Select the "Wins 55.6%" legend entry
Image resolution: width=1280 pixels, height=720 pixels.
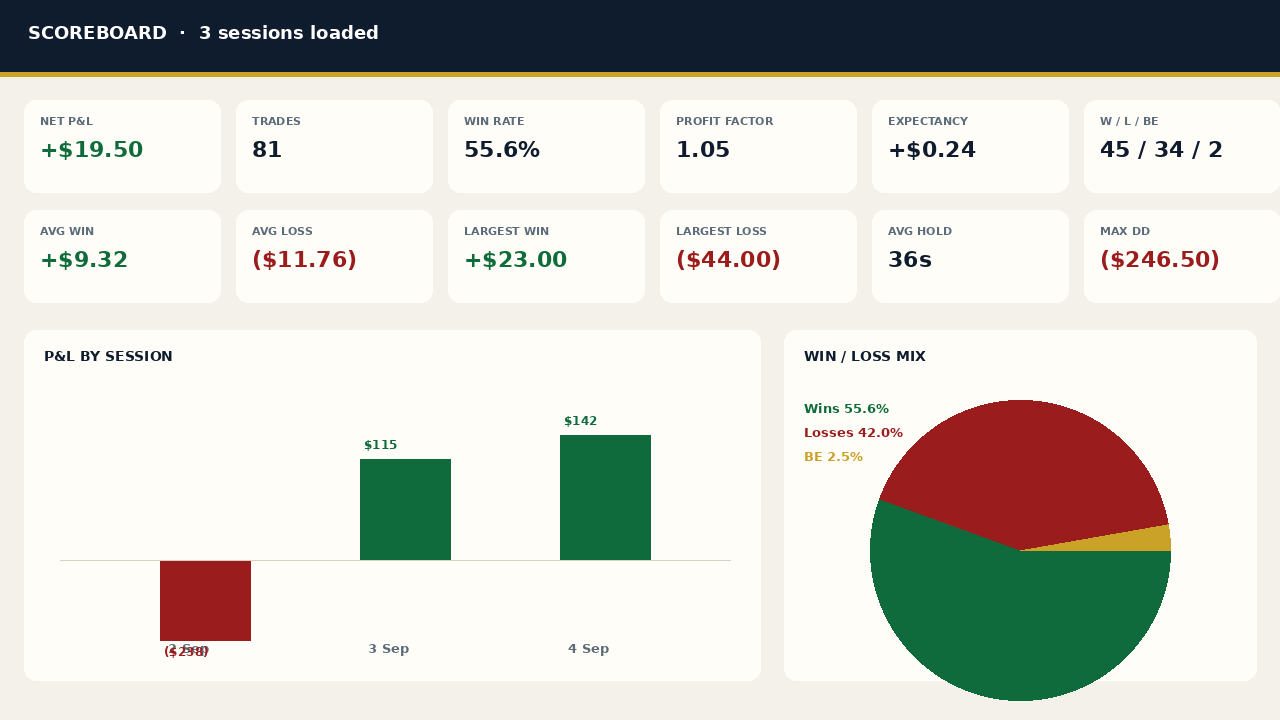pos(846,409)
